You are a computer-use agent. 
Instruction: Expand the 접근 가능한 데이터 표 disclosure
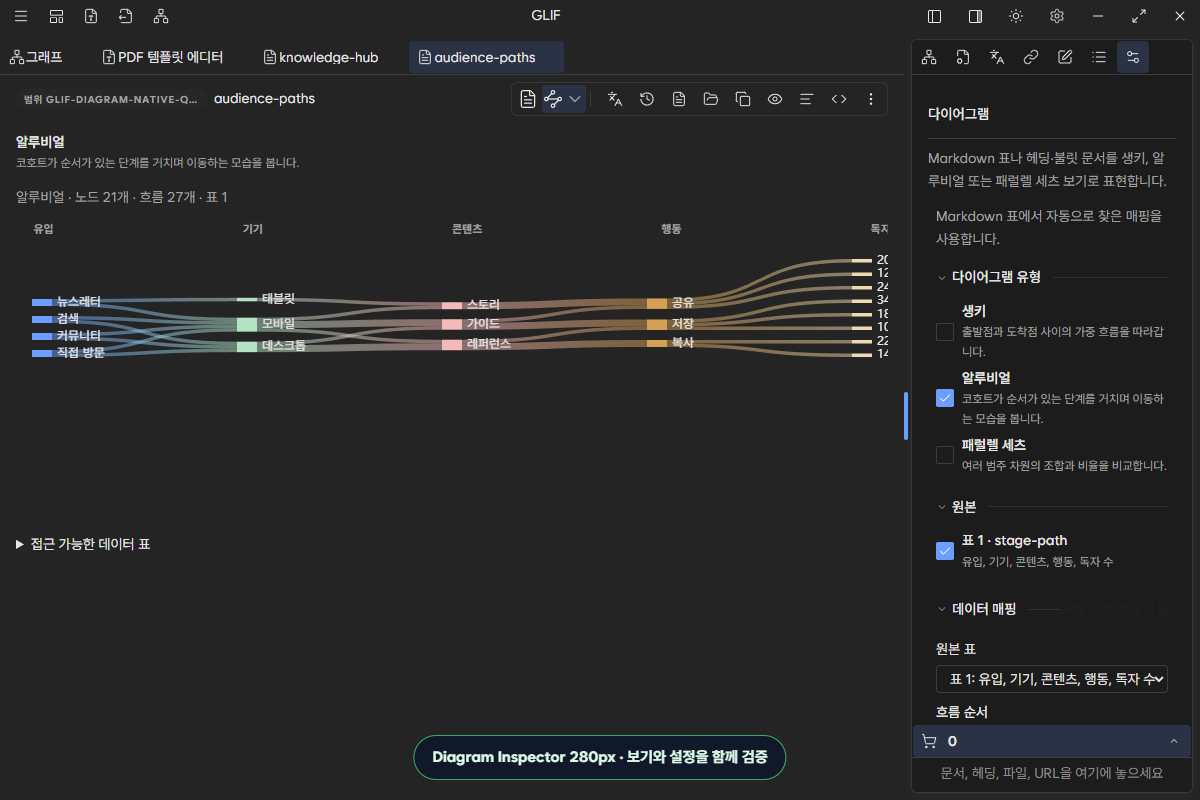coord(83,544)
